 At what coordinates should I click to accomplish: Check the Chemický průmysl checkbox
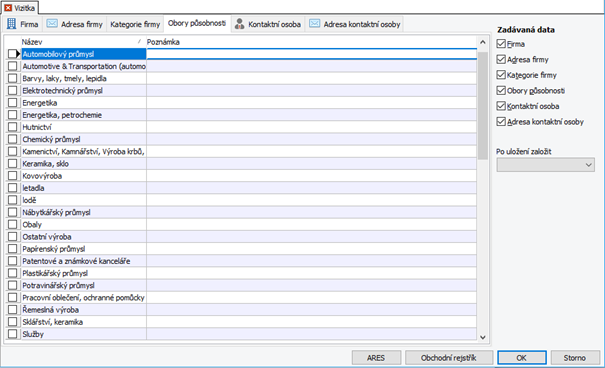pos(12,139)
